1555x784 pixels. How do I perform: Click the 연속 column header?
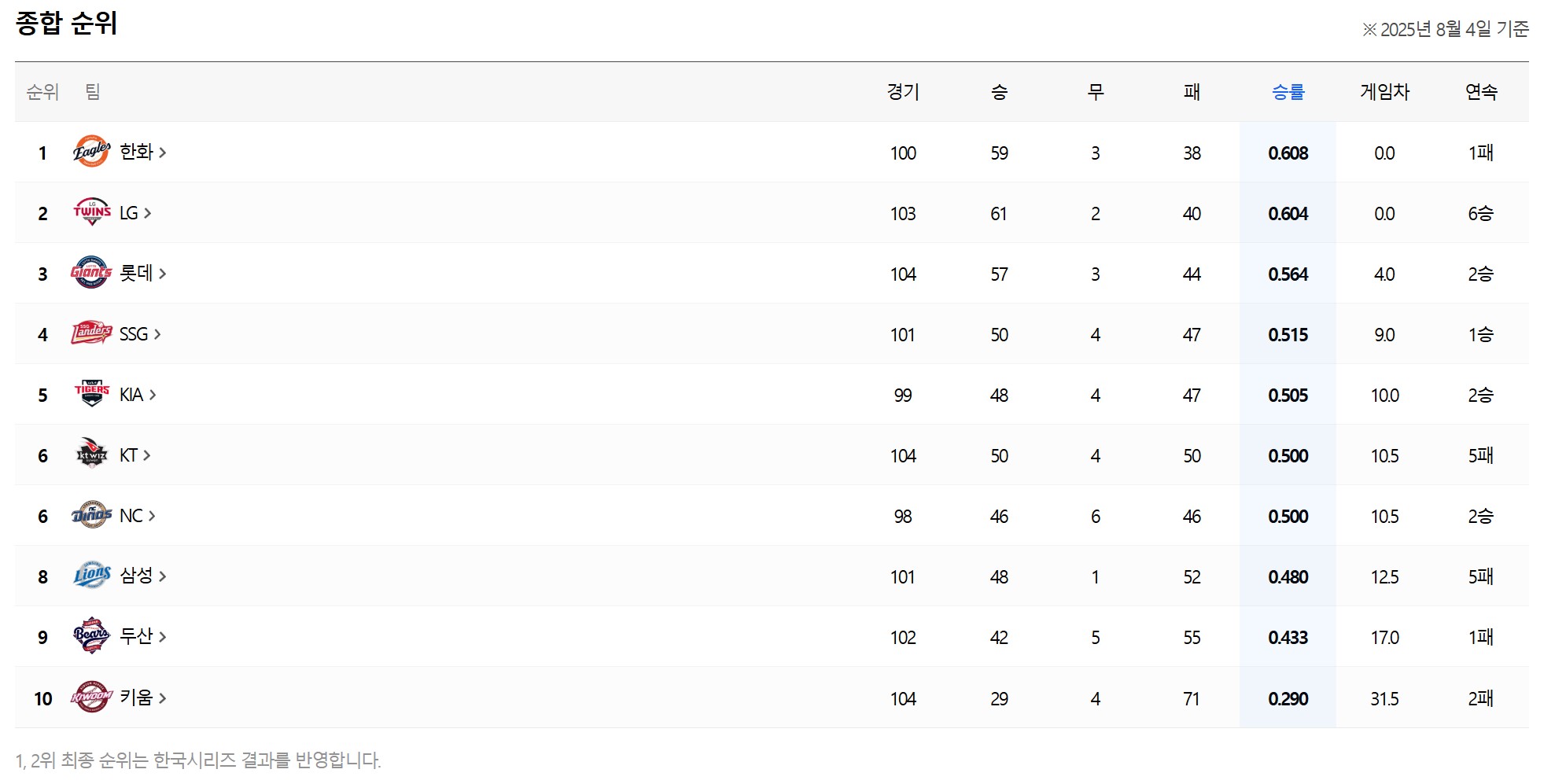pyautogui.click(x=1481, y=92)
